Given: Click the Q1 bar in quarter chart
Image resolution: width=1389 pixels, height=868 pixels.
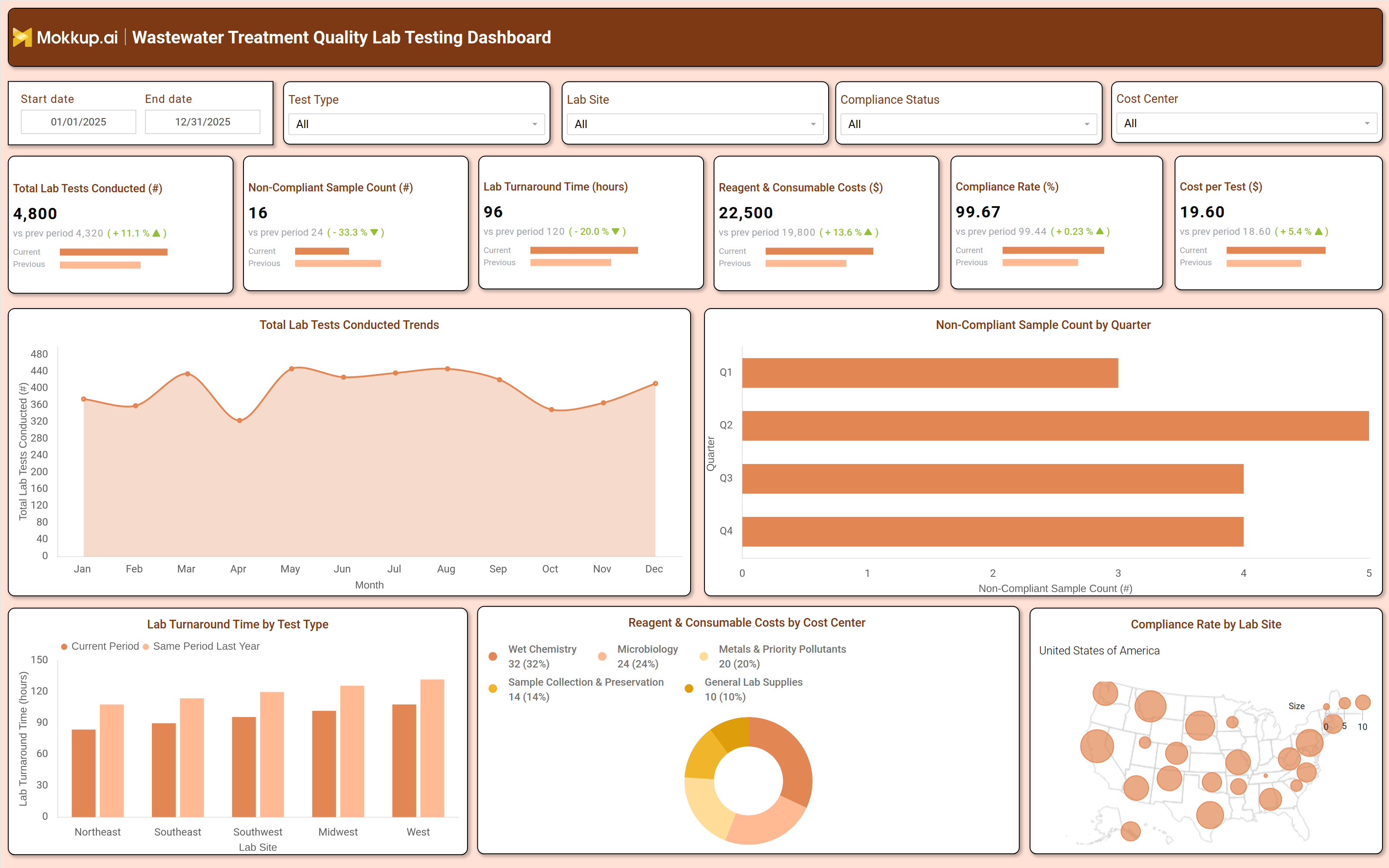Looking at the screenshot, I should [x=930, y=373].
